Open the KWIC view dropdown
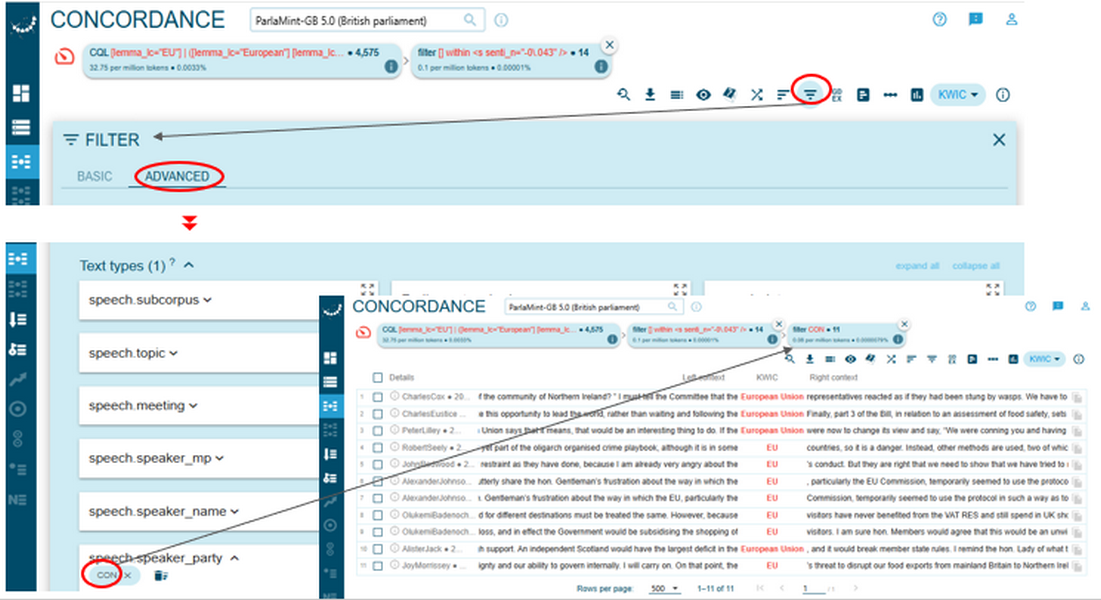This screenshot has height=600, width=1101. pos(957,94)
